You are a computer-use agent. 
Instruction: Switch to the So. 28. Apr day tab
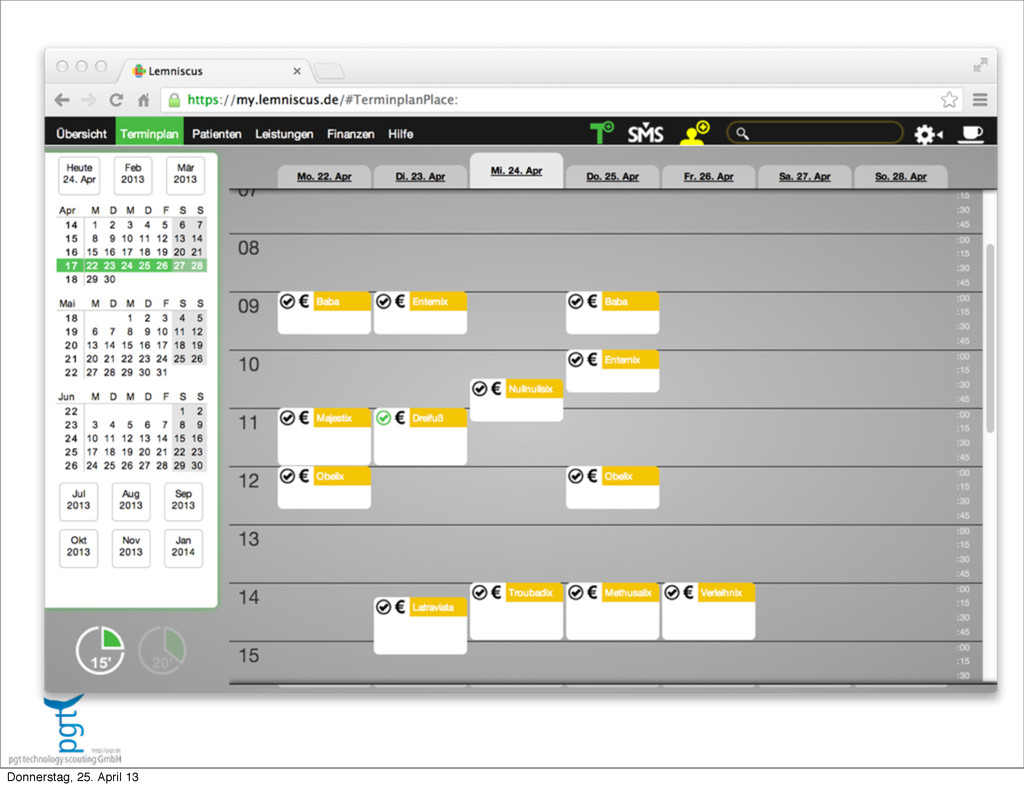pos(901,176)
